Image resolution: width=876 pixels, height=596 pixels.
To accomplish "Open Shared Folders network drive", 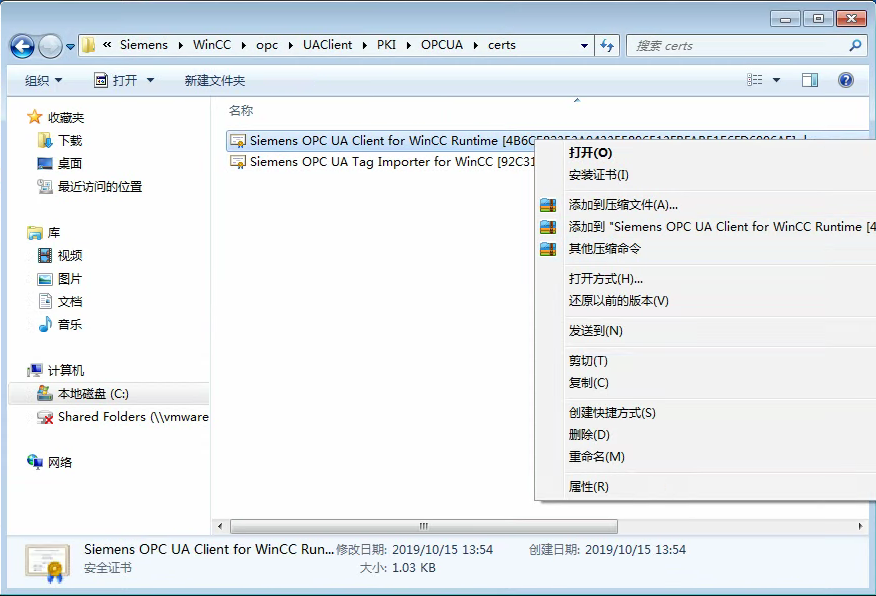I will click(132, 417).
